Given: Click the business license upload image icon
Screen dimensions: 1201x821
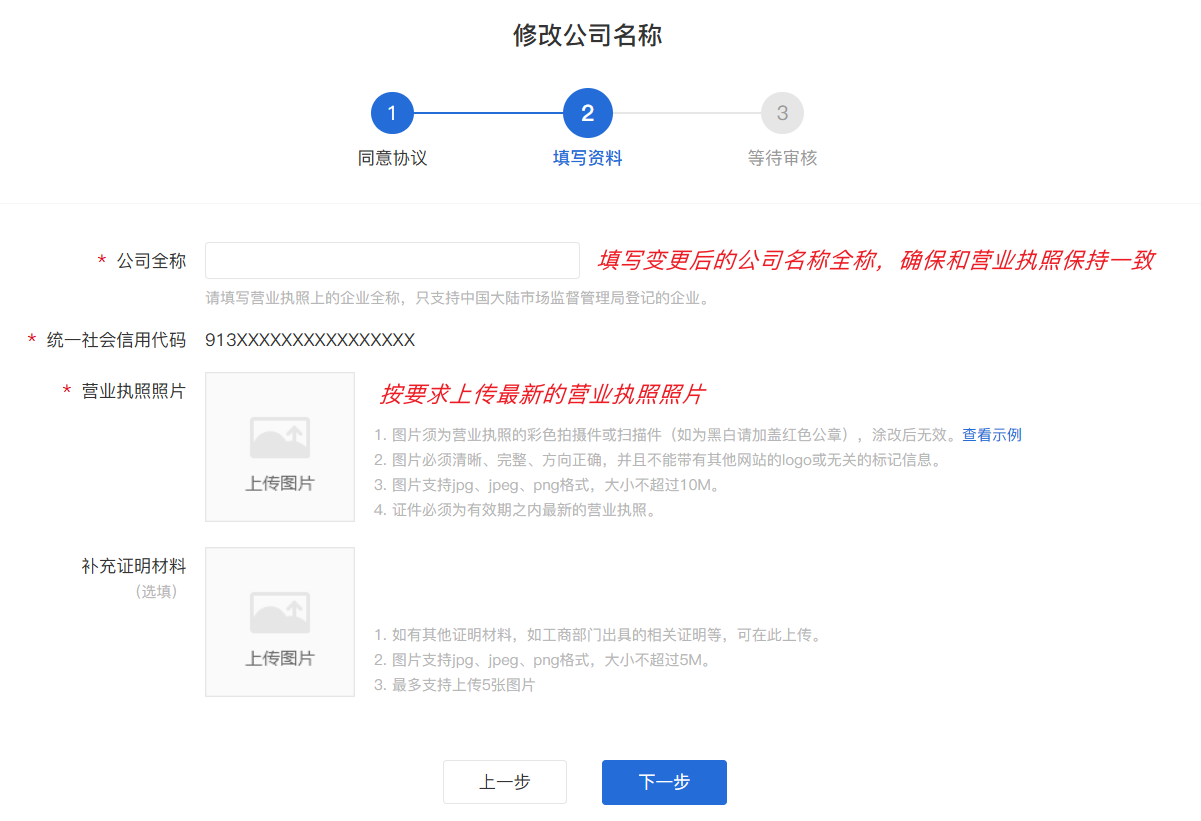Looking at the screenshot, I should (x=280, y=439).
